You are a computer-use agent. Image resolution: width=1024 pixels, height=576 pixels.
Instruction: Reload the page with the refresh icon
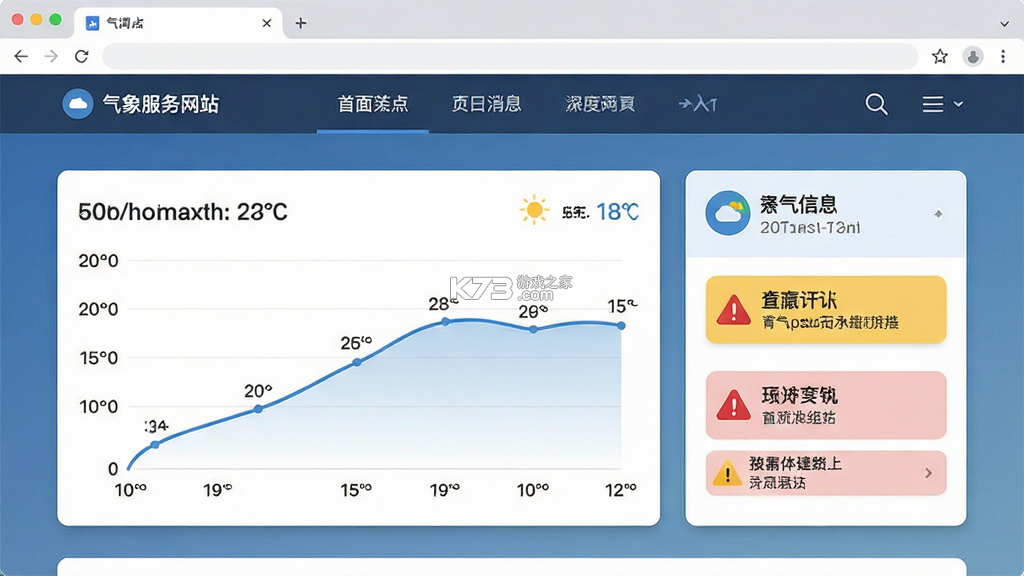pos(82,57)
